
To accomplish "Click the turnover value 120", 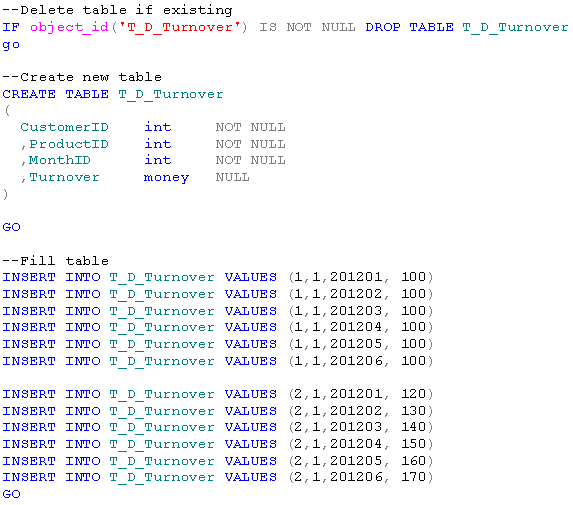I will (414, 394).
